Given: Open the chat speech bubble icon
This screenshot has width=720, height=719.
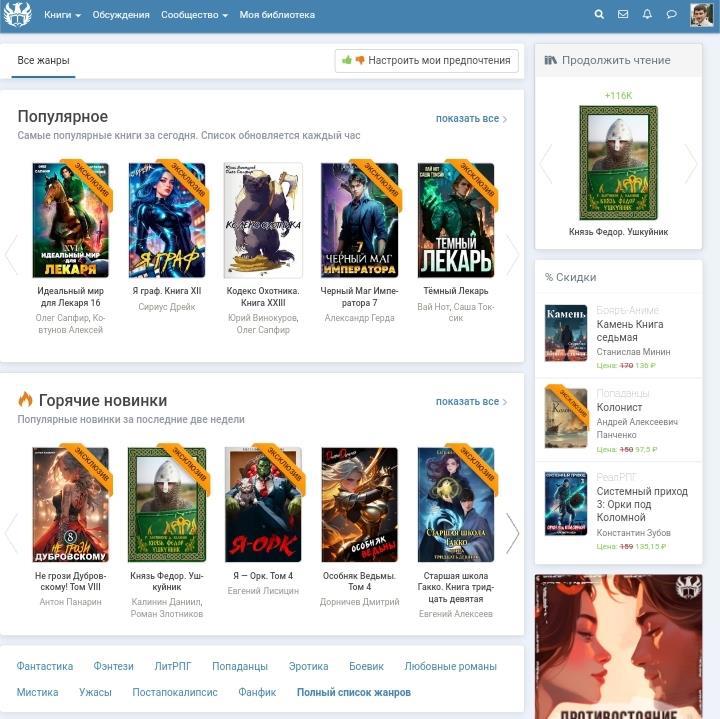Looking at the screenshot, I should point(672,15).
